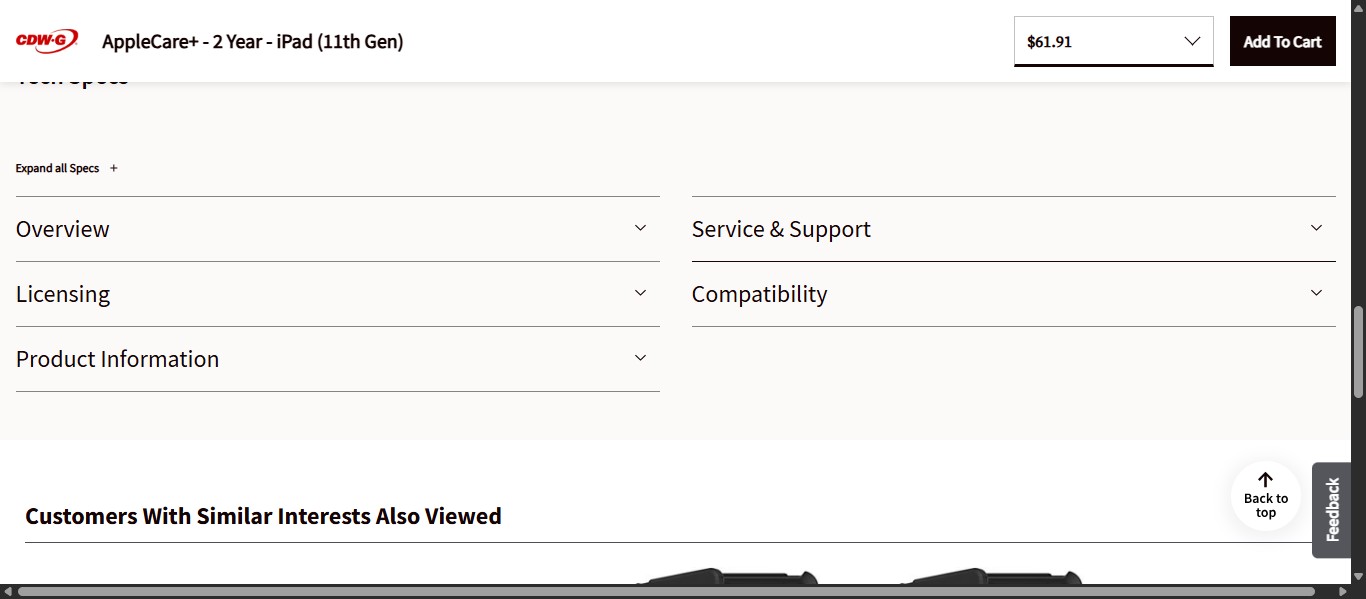Click the AppleCare+ 2 Year iPad product title
This screenshot has height=599, width=1366.
click(x=252, y=41)
